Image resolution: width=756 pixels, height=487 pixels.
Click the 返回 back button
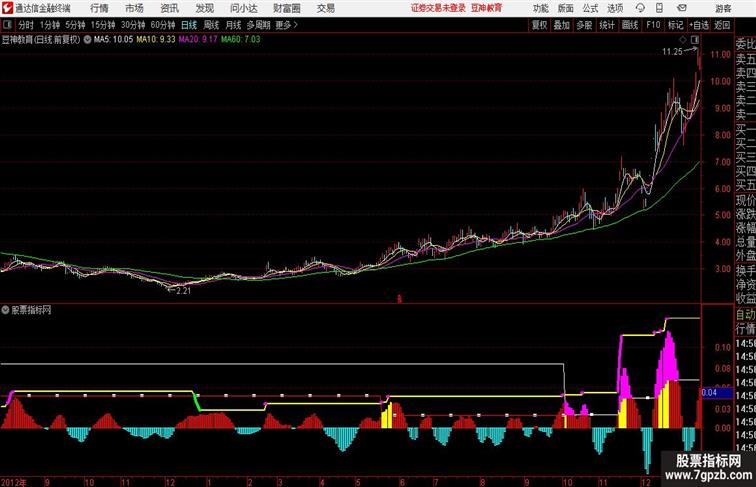(722, 25)
